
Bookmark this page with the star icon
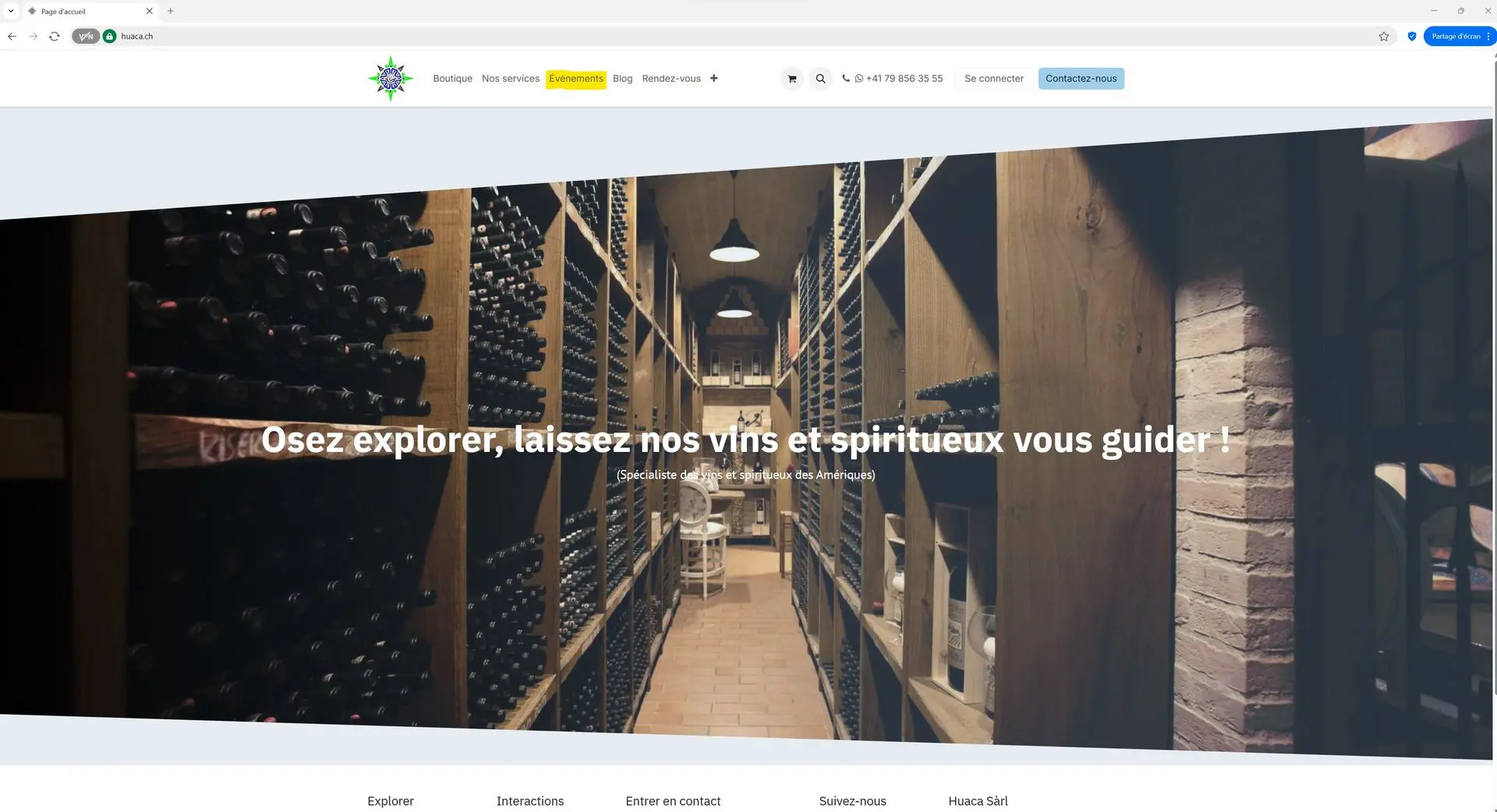tap(1383, 36)
